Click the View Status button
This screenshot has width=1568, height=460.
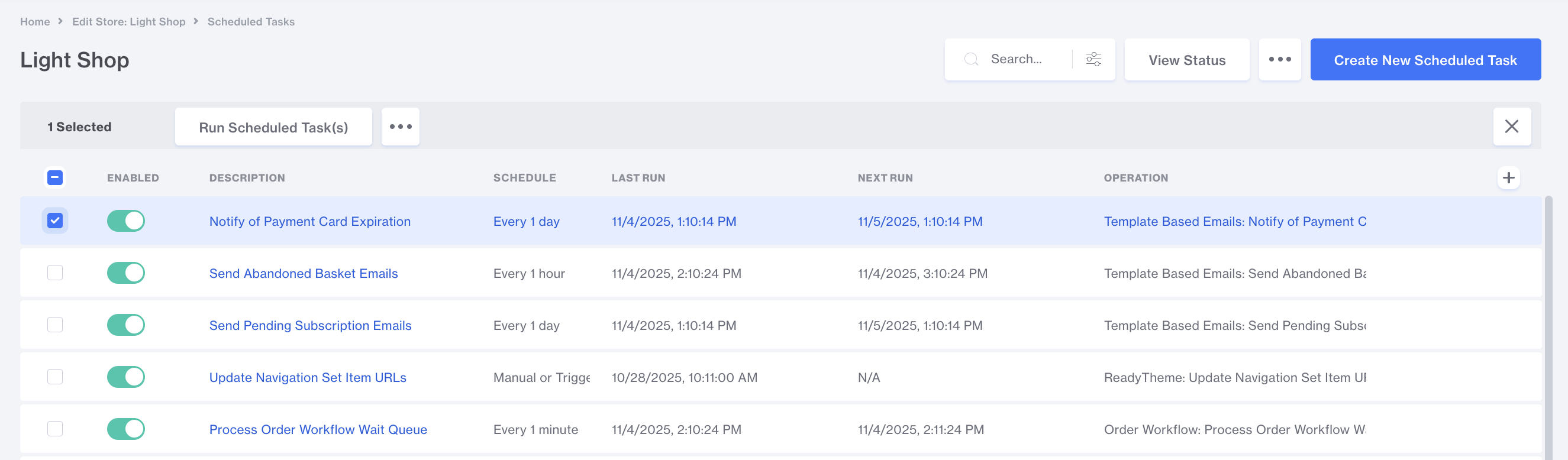(1186, 59)
